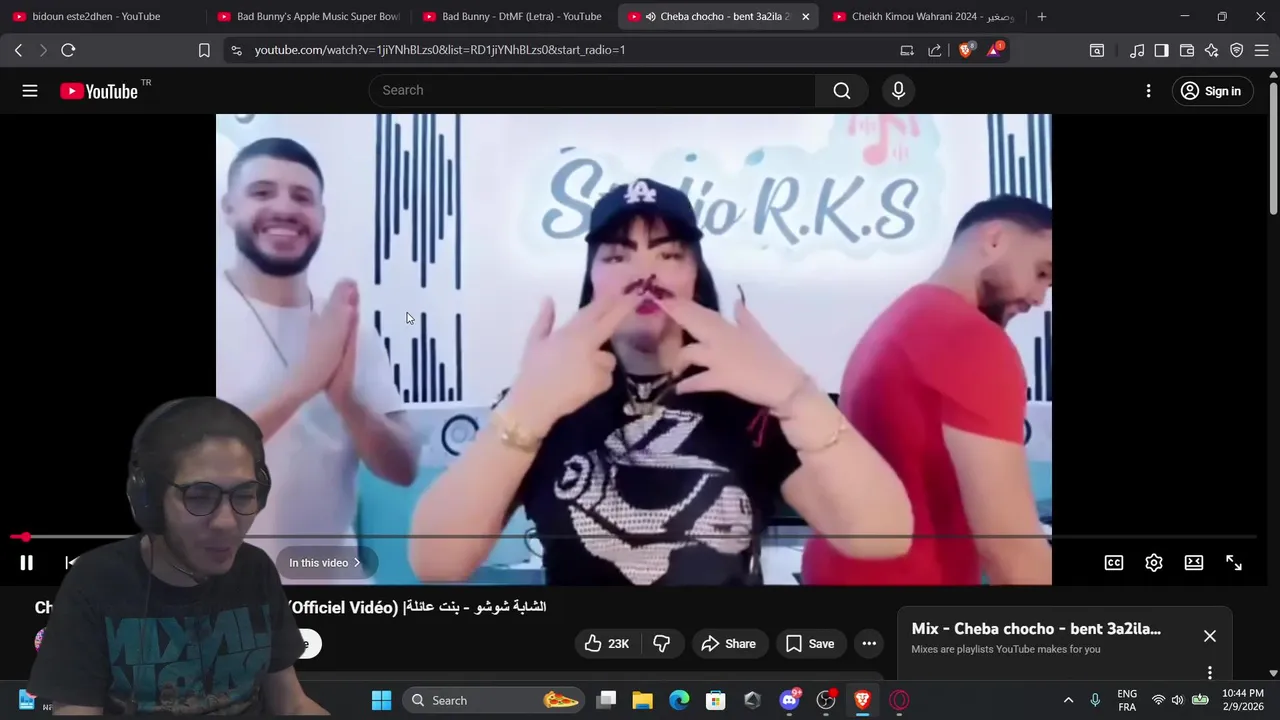Switch to Bad Bunny's Apple Music Super Bowl tab

tap(308, 17)
